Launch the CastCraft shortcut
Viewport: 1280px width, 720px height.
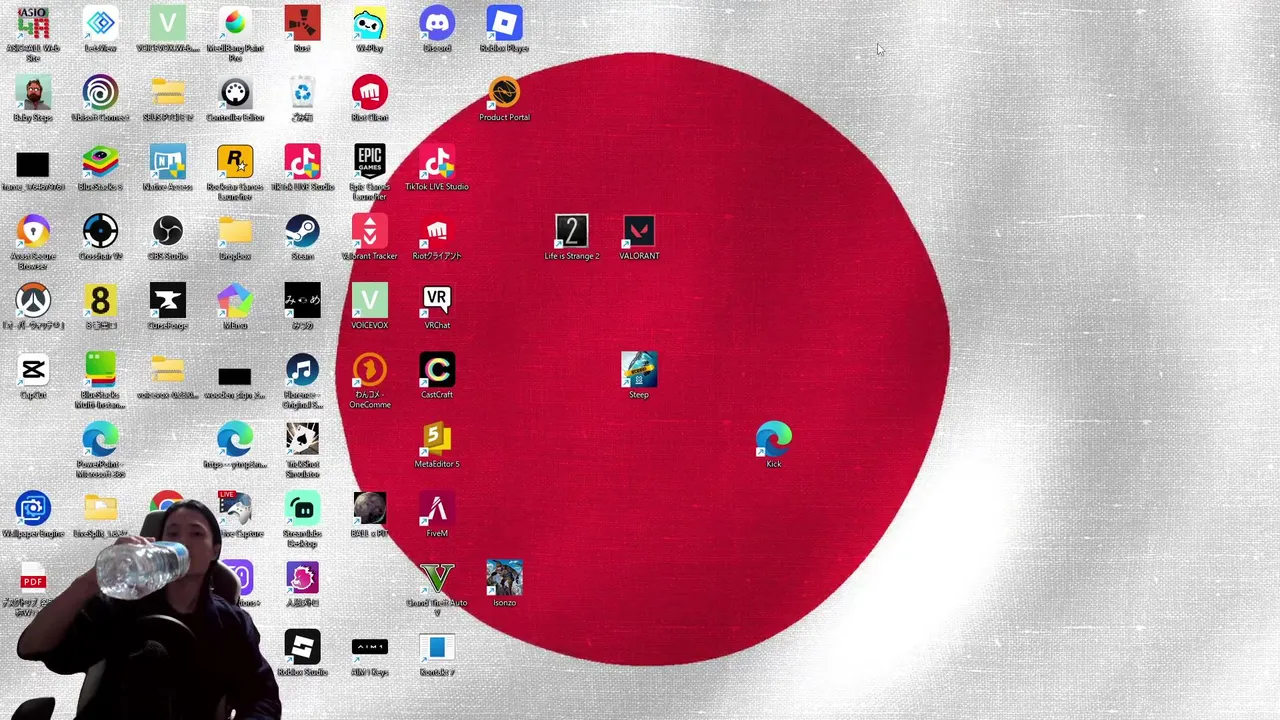point(437,371)
